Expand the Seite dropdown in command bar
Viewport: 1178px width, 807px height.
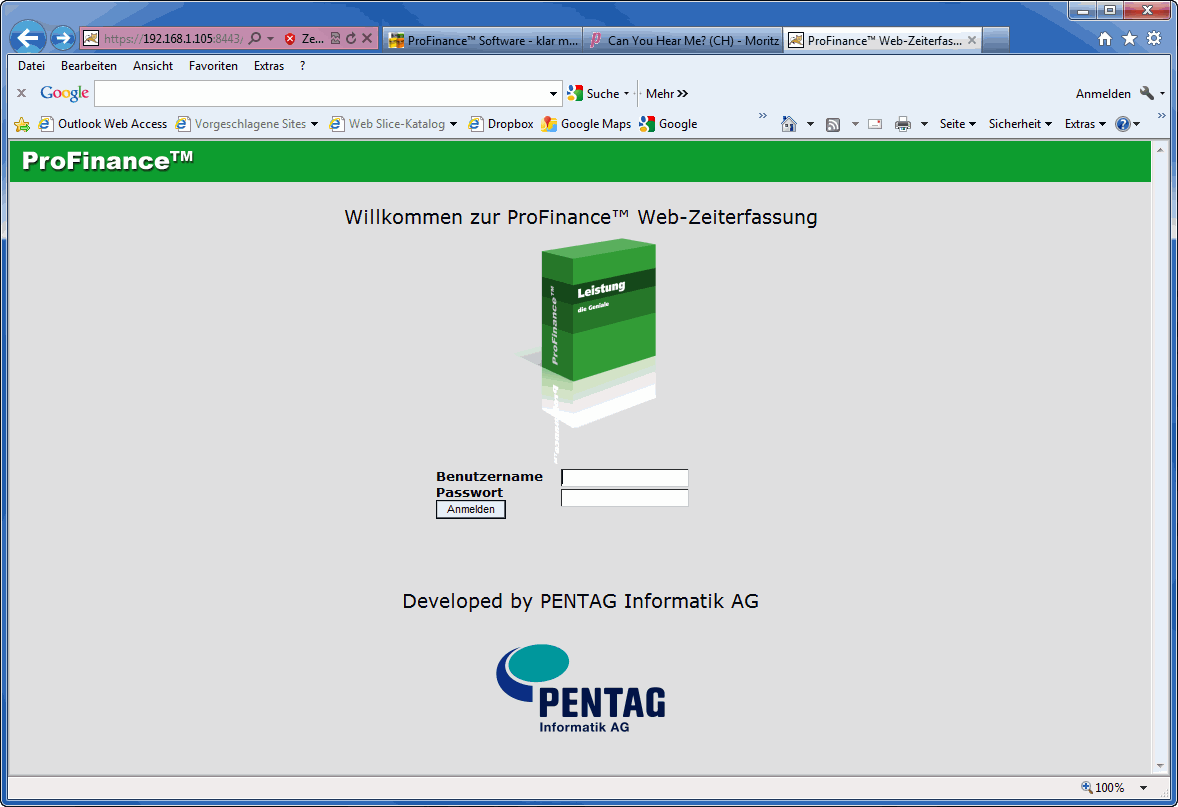(x=957, y=124)
